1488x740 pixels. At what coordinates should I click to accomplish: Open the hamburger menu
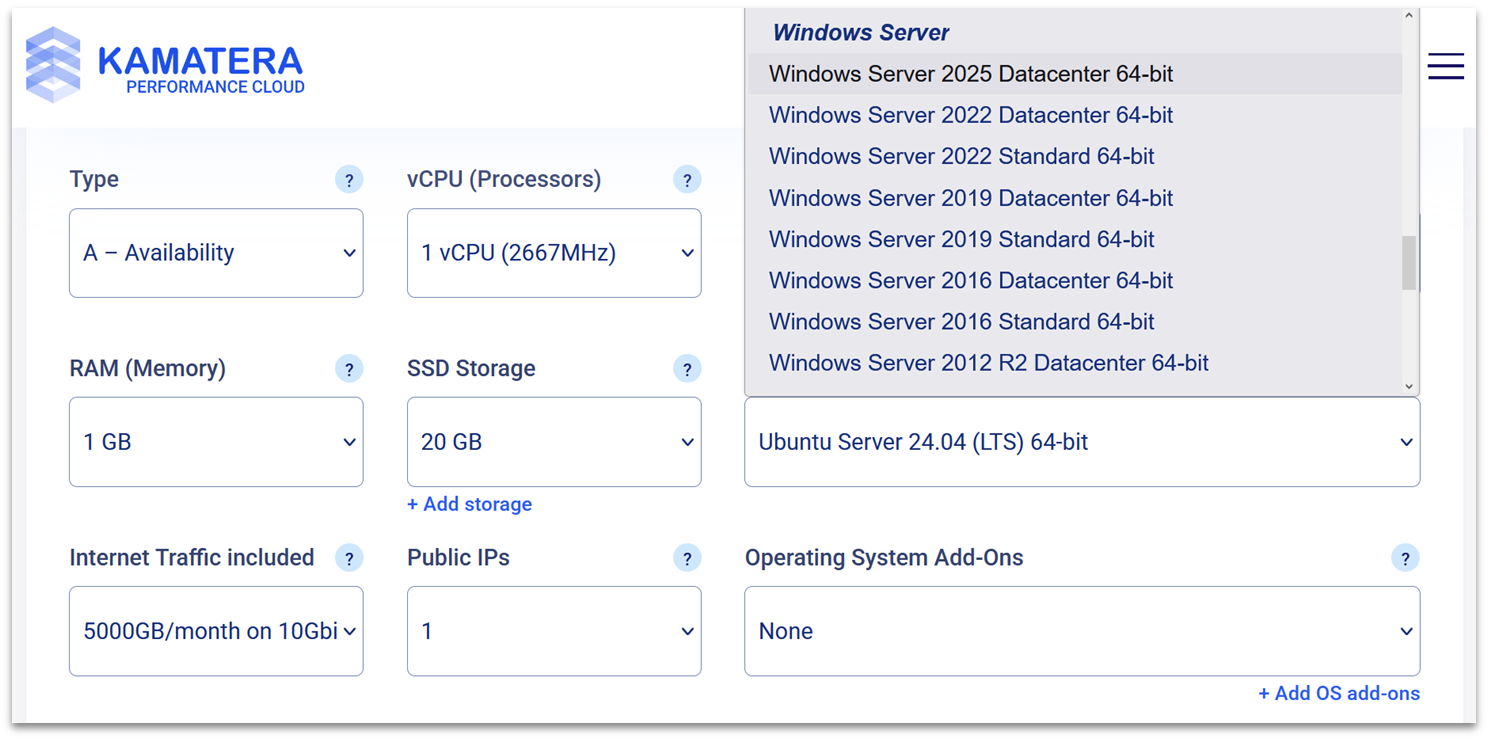tap(1445, 66)
